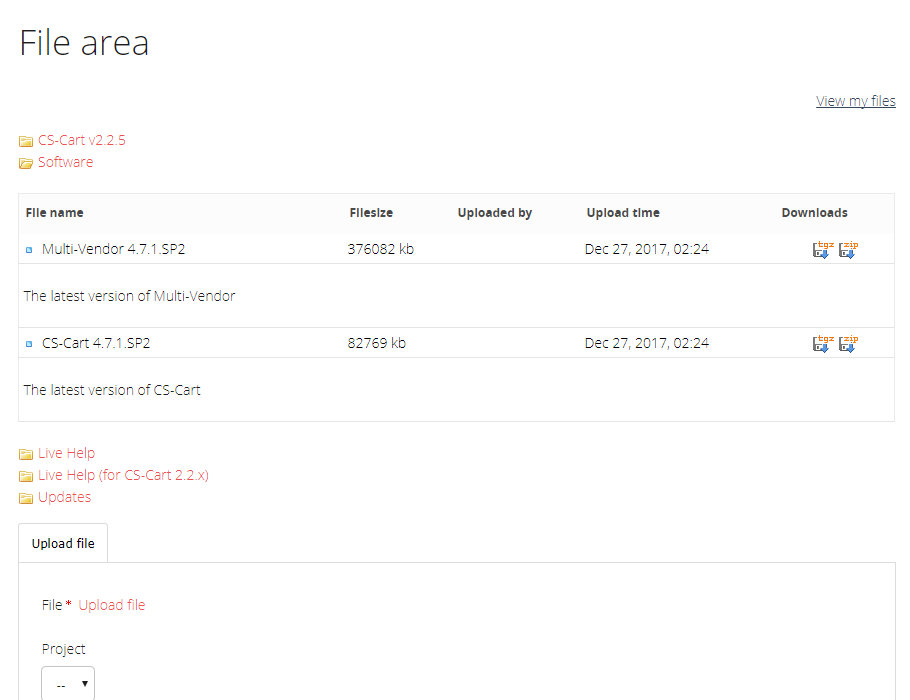Click the Multi-Vendor 4.7.1.SP2 file name
The width and height of the screenshot is (910, 700).
click(114, 249)
